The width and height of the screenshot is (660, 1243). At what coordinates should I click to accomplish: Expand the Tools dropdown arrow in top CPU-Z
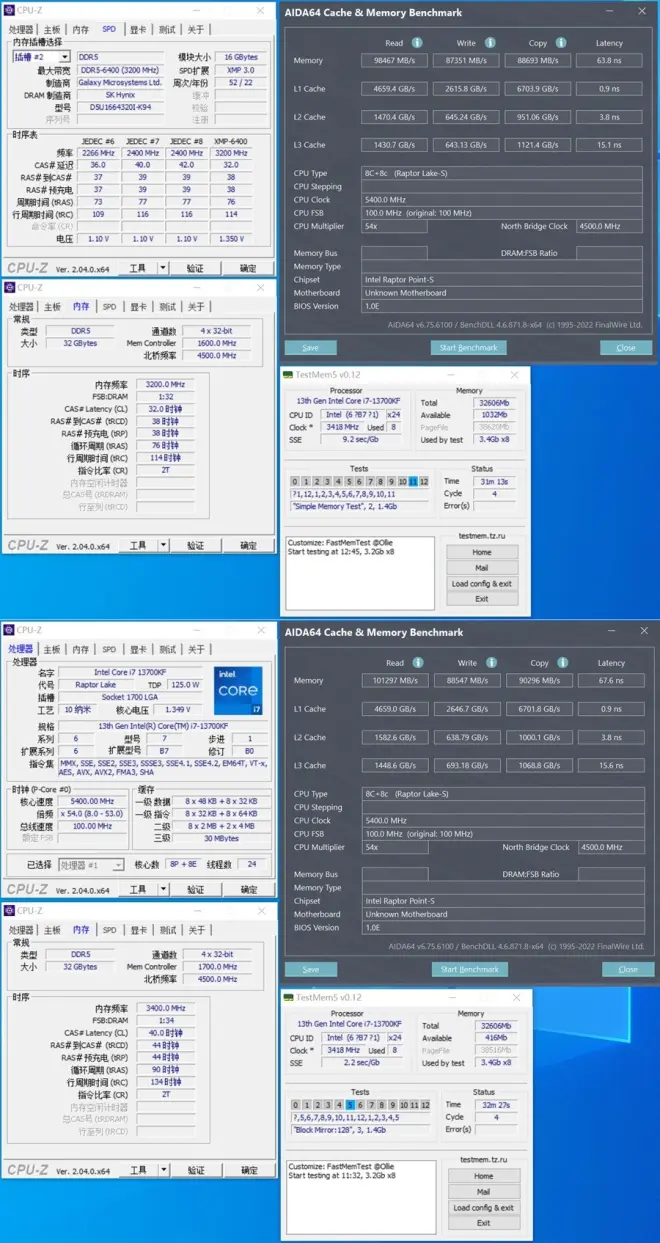[x=157, y=268]
